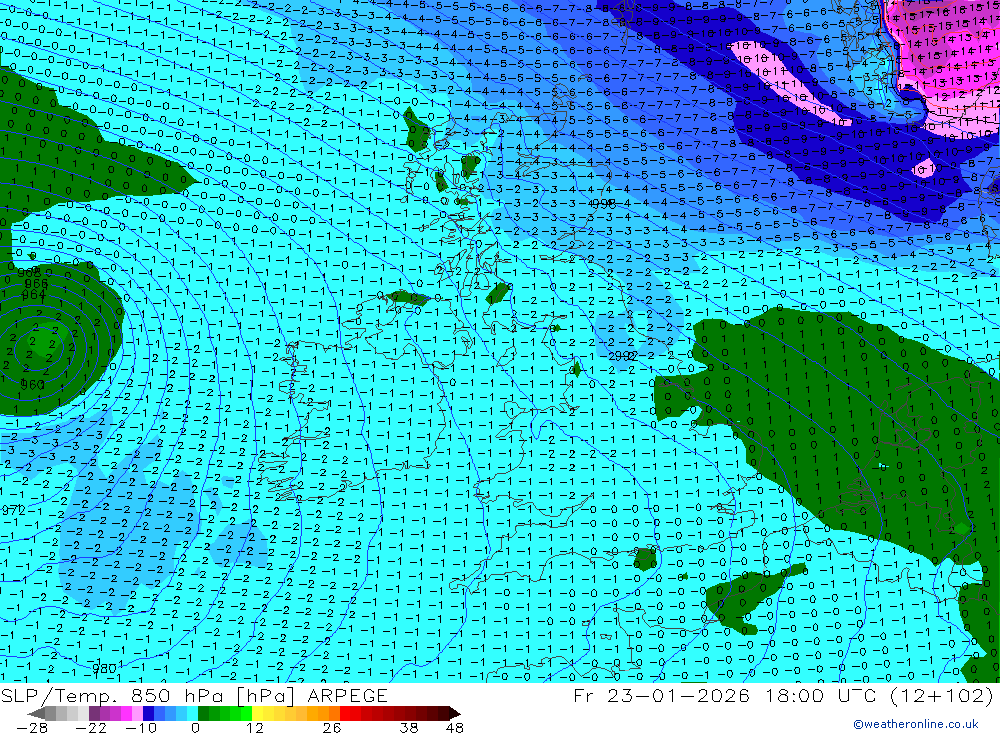1000x733 pixels.
Task: Click the (12+102) forecast hour label
Action: [x=941, y=695]
